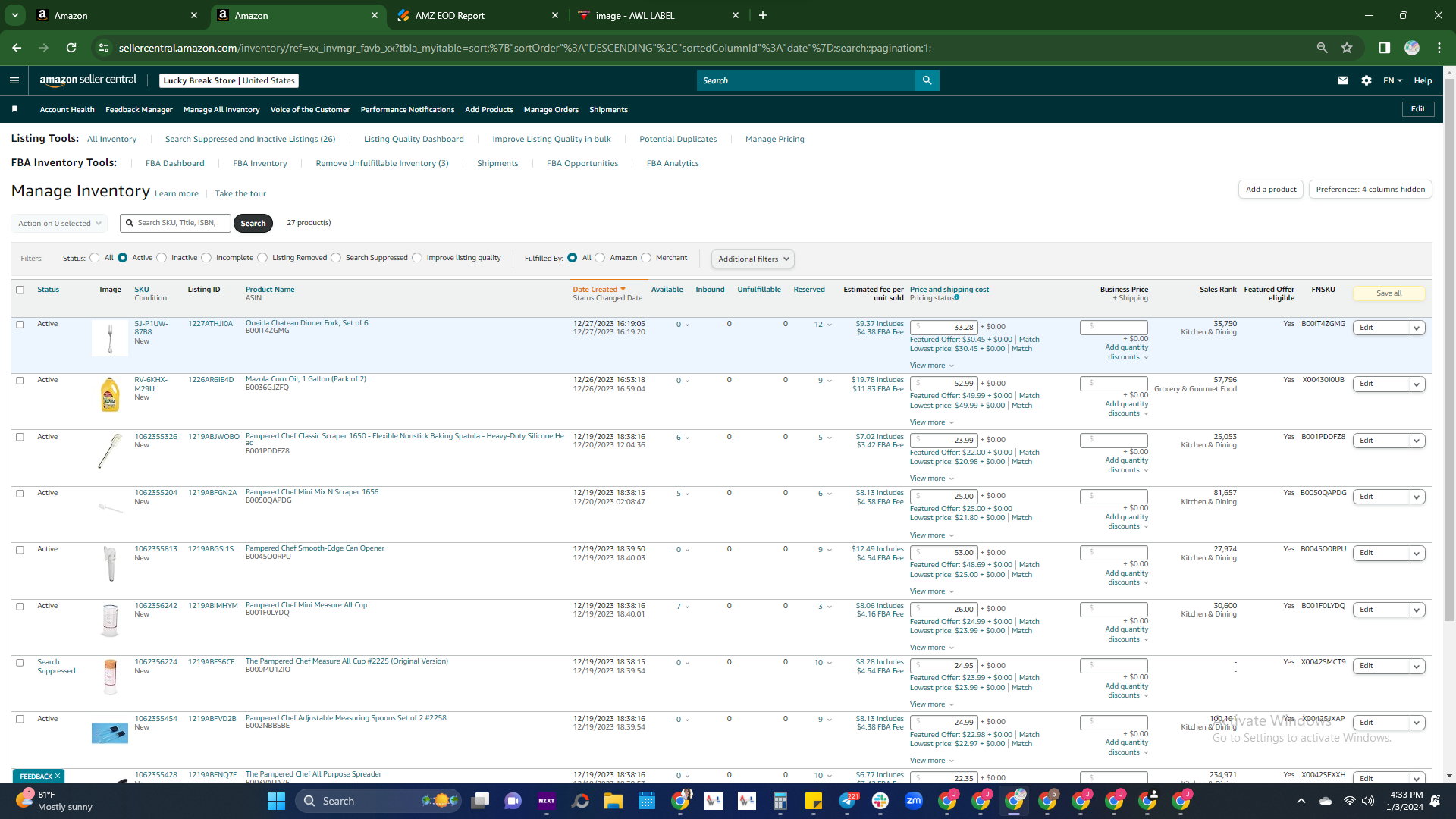
Task: Open Chrome's three-dot menu
Action: (1439, 48)
